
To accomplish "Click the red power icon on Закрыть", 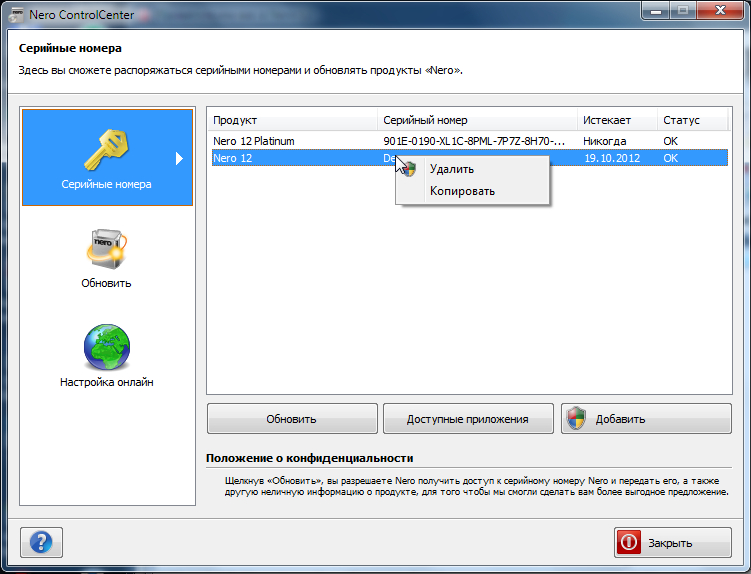I will point(630,543).
